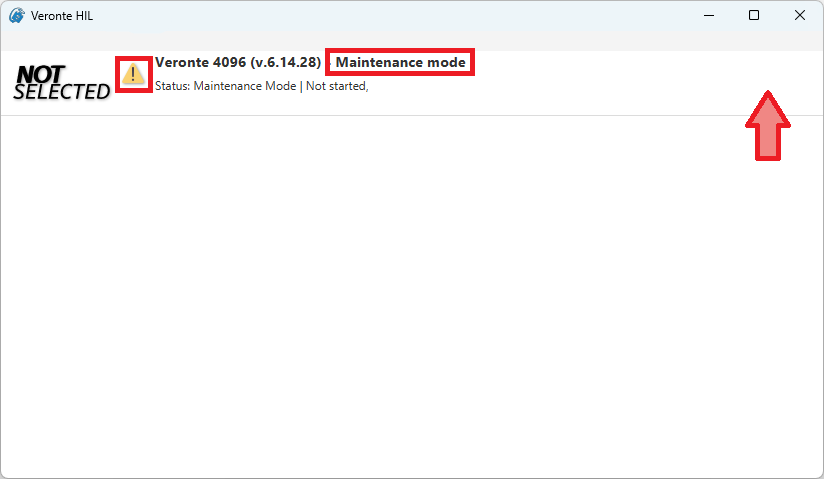Click the NOT SELECTED status graphic
The image size is (824, 479).
[x=62, y=83]
